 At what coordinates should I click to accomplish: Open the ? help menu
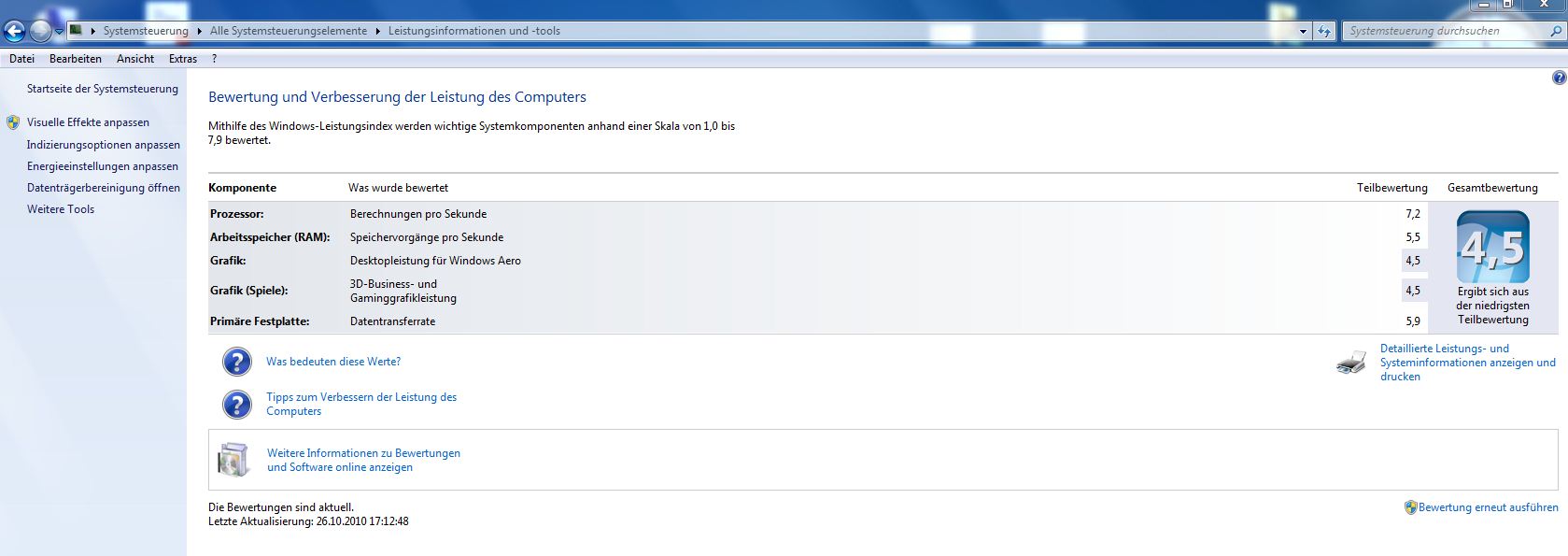tap(214, 59)
